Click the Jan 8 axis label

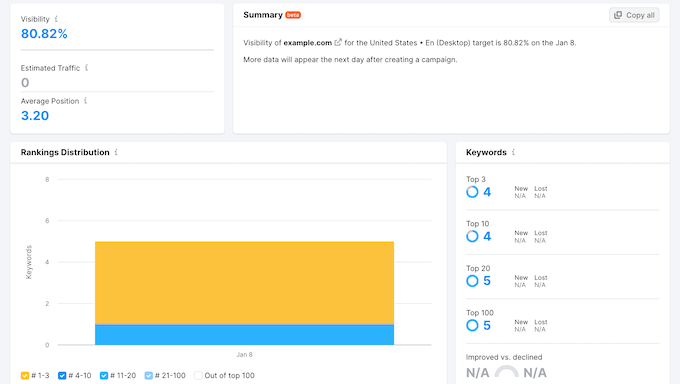pos(245,355)
